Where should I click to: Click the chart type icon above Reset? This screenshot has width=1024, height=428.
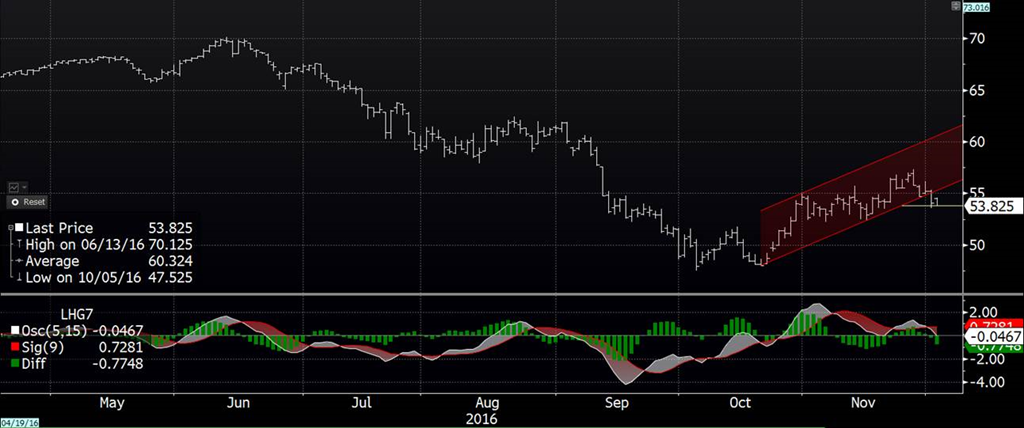coord(13,187)
